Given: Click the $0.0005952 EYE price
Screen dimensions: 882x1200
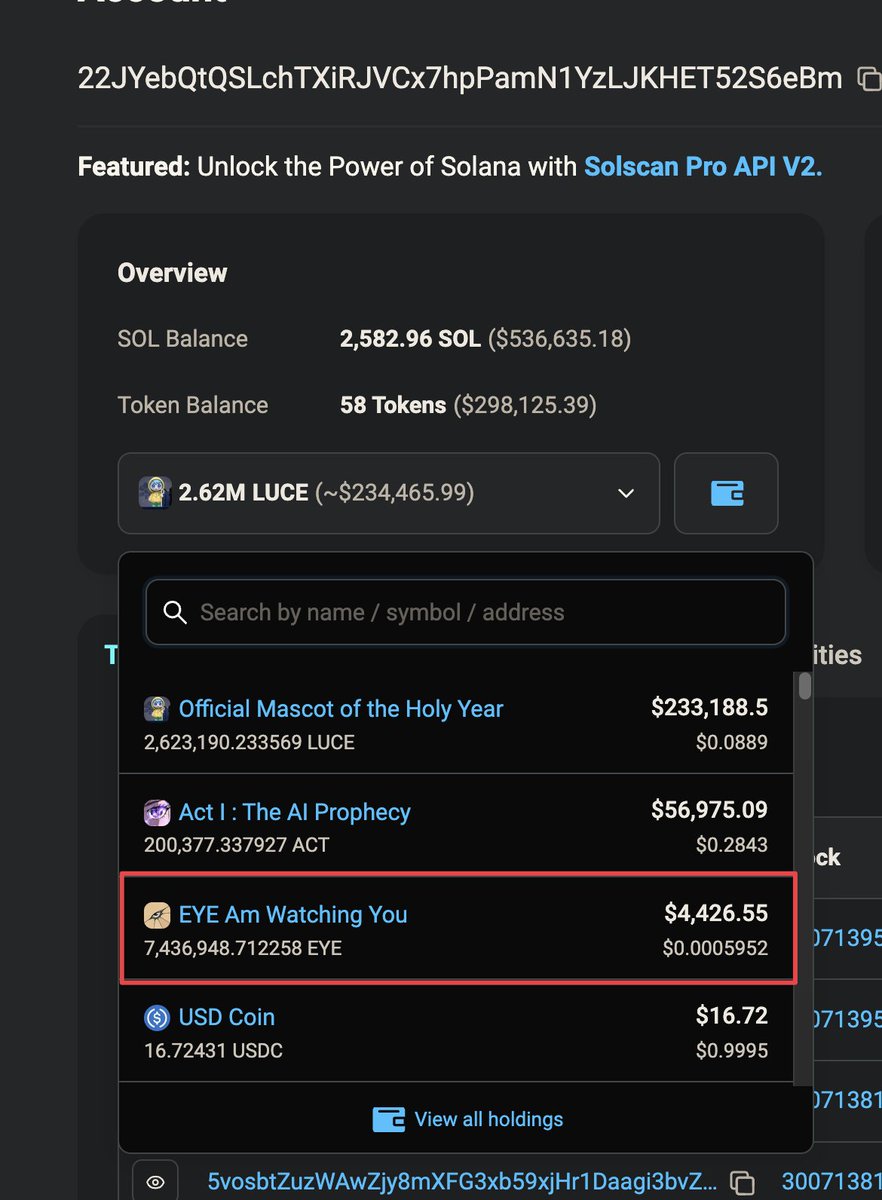Looking at the screenshot, I should click(715, 947).
